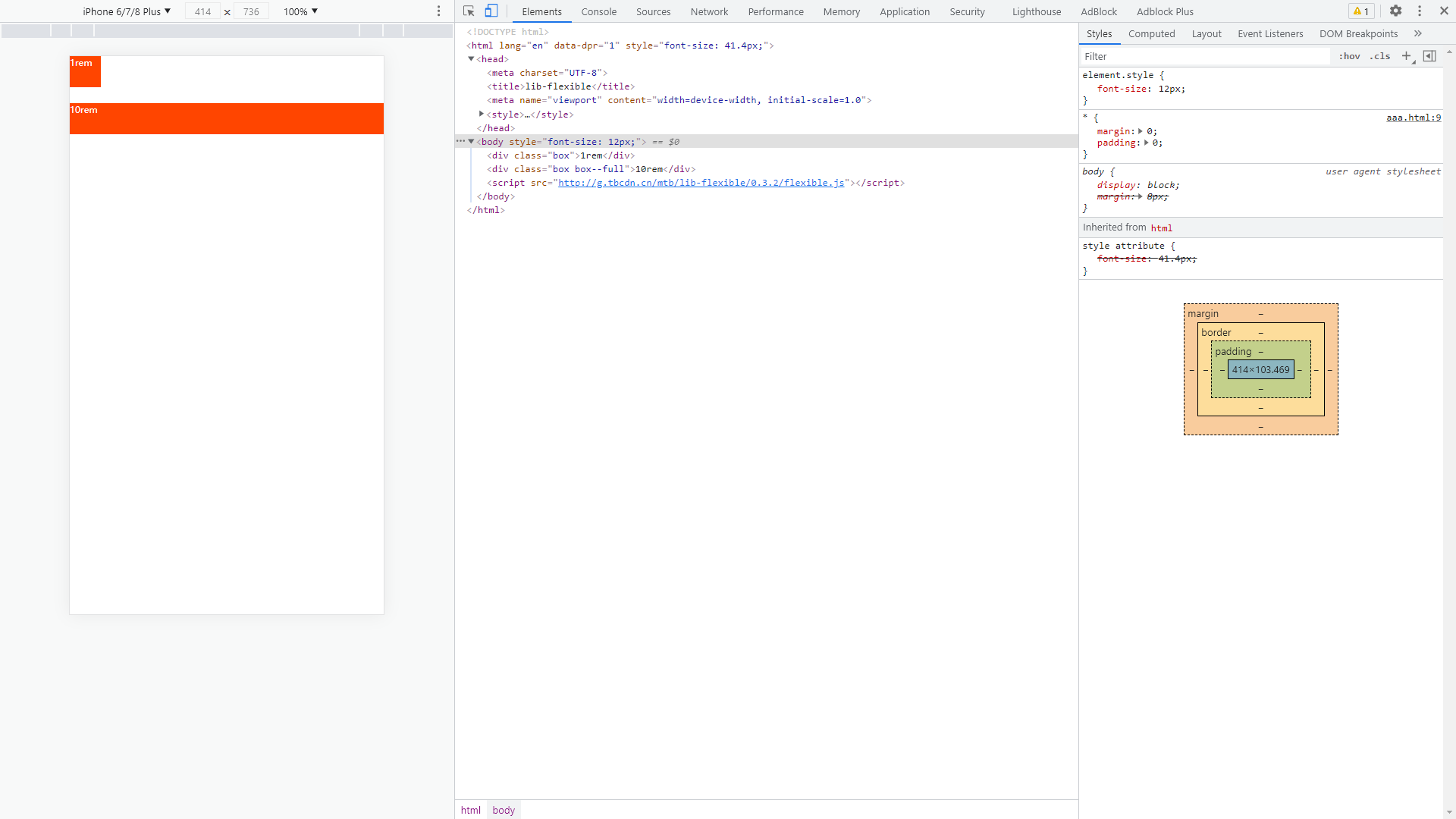Click the warning count badge

click(1361, 11)
